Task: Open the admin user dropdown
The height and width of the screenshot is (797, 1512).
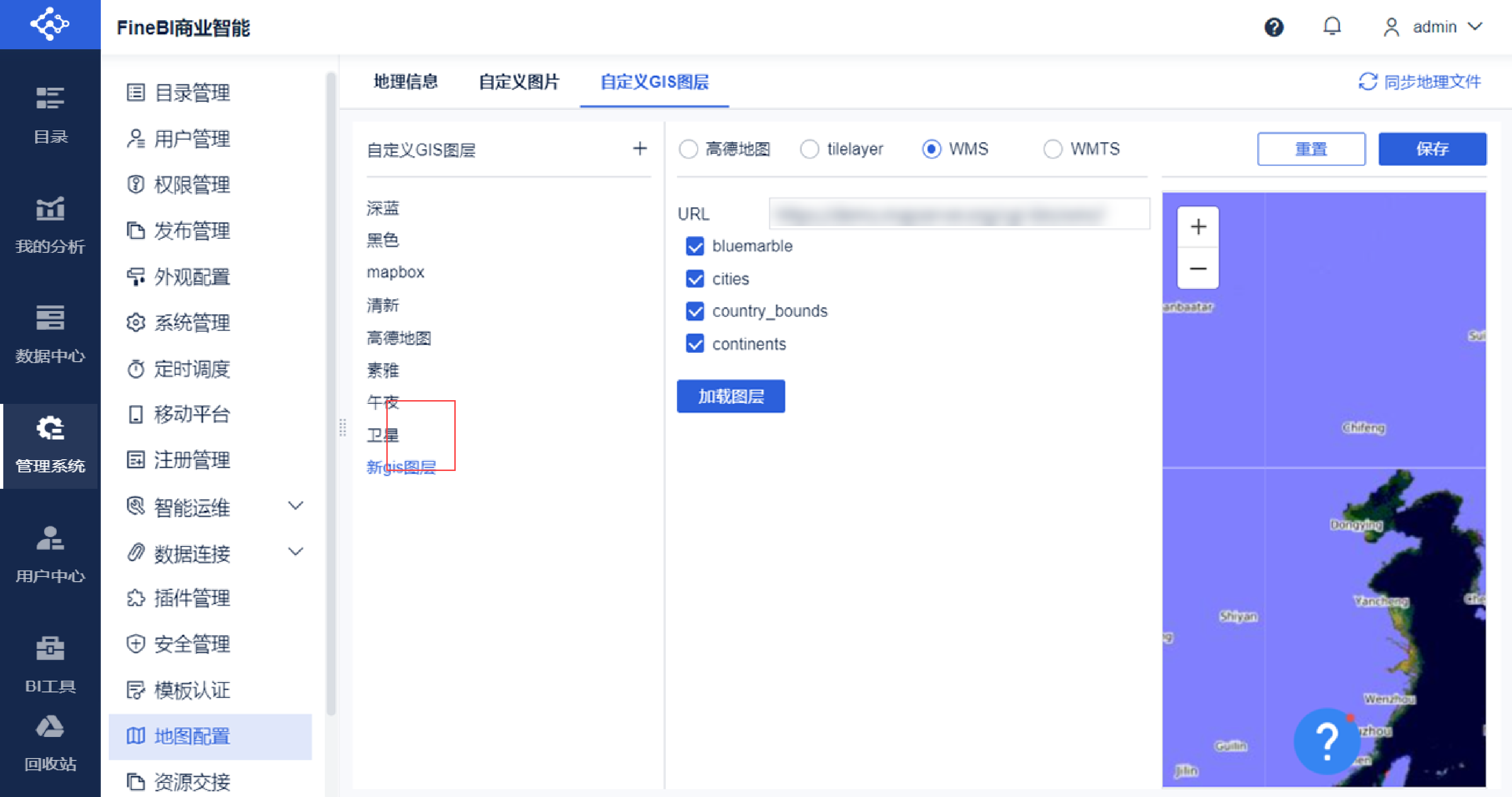Action: (1434, 27)
